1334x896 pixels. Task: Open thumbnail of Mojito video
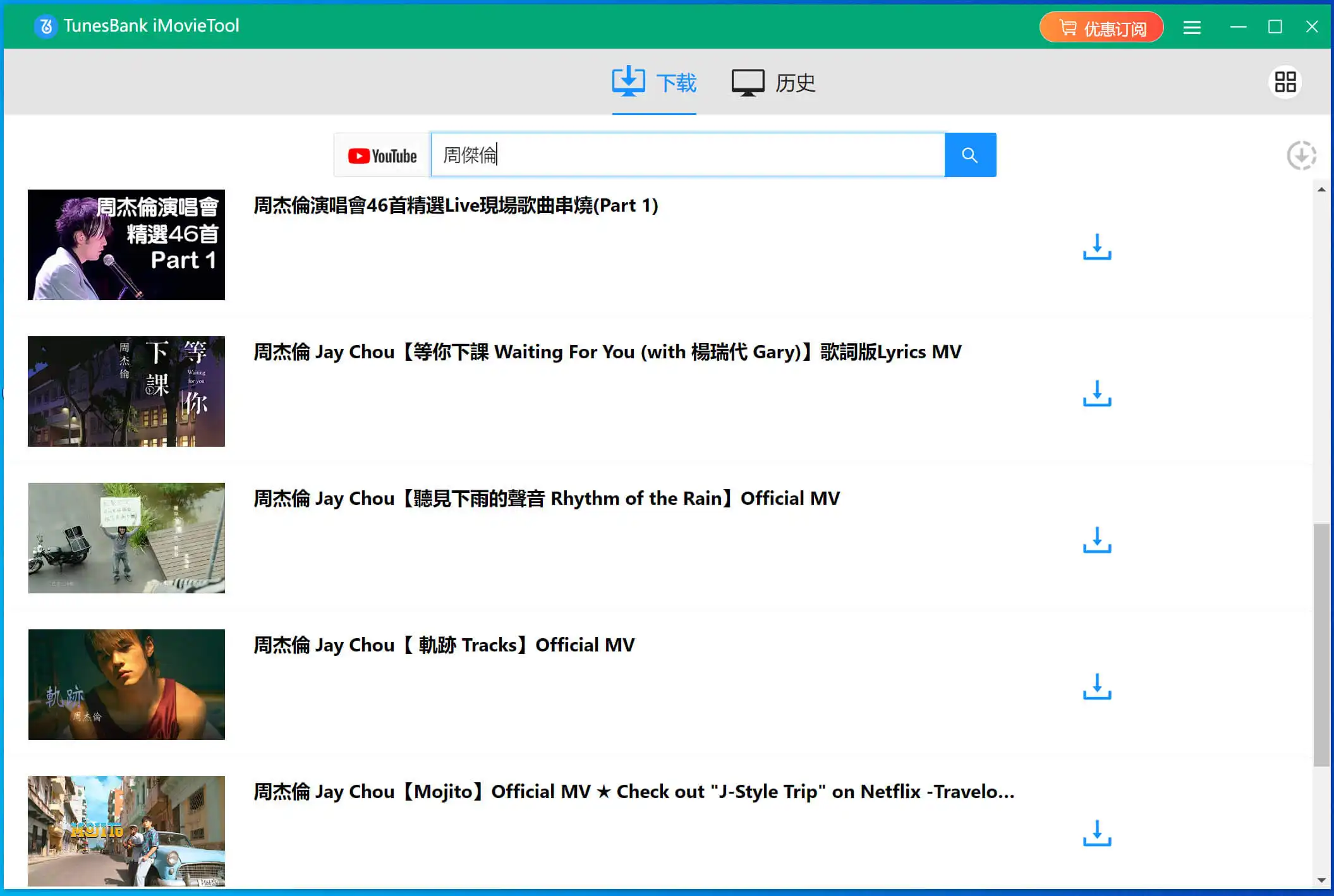pyautogui.click(x=126, y=831)
